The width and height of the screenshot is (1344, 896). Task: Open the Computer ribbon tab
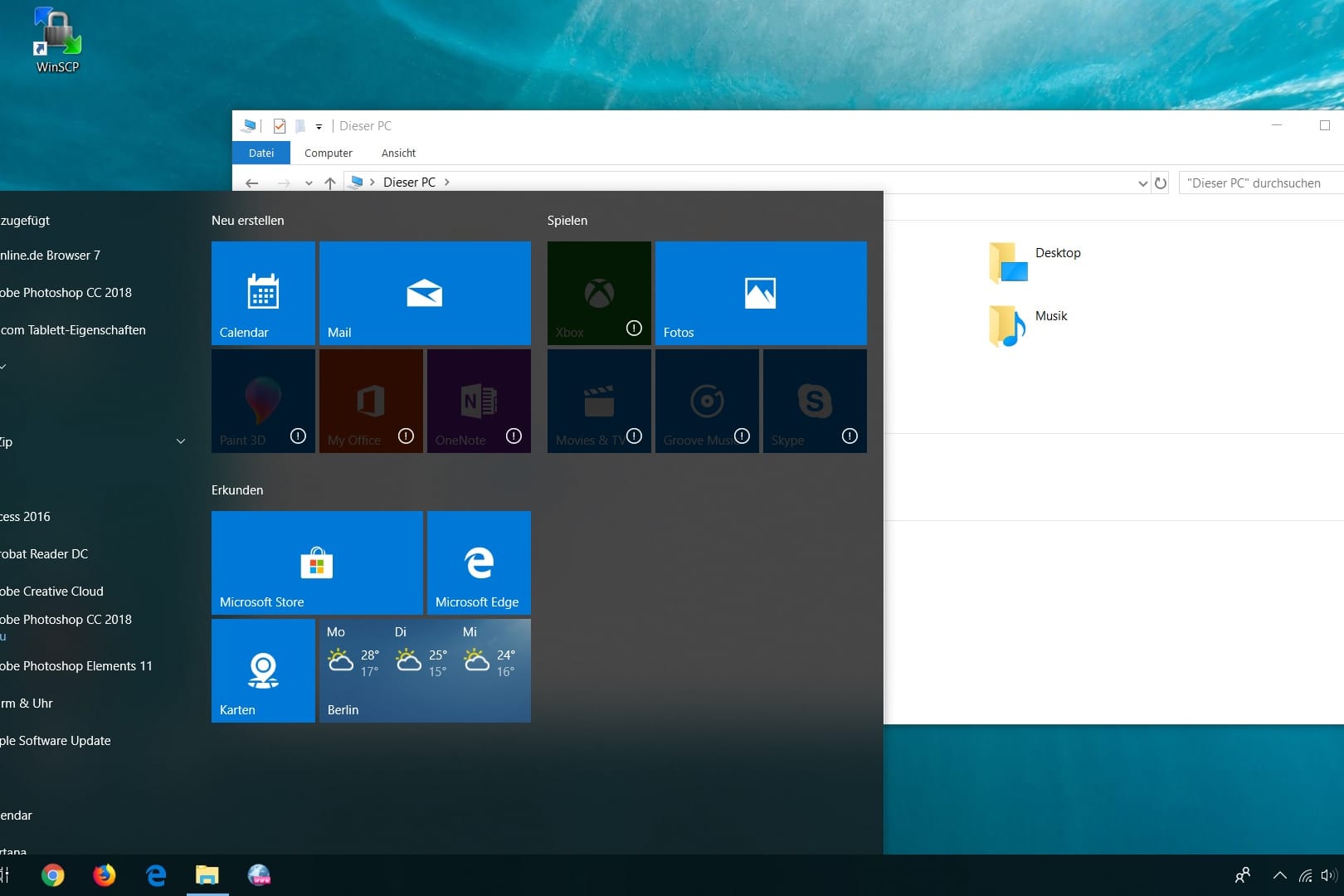(x=329, y=153)
